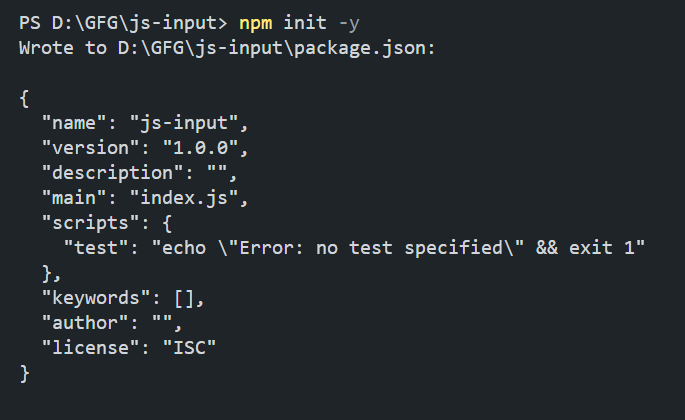This screenshot has width=685, height=420.
Task: Click the "version" key
Action: (x=91, y=147)
